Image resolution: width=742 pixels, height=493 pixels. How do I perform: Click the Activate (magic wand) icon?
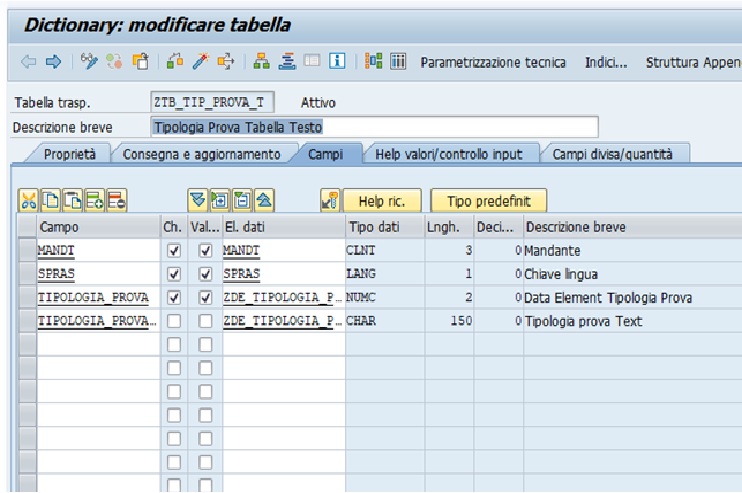click(x=200, y=62)
